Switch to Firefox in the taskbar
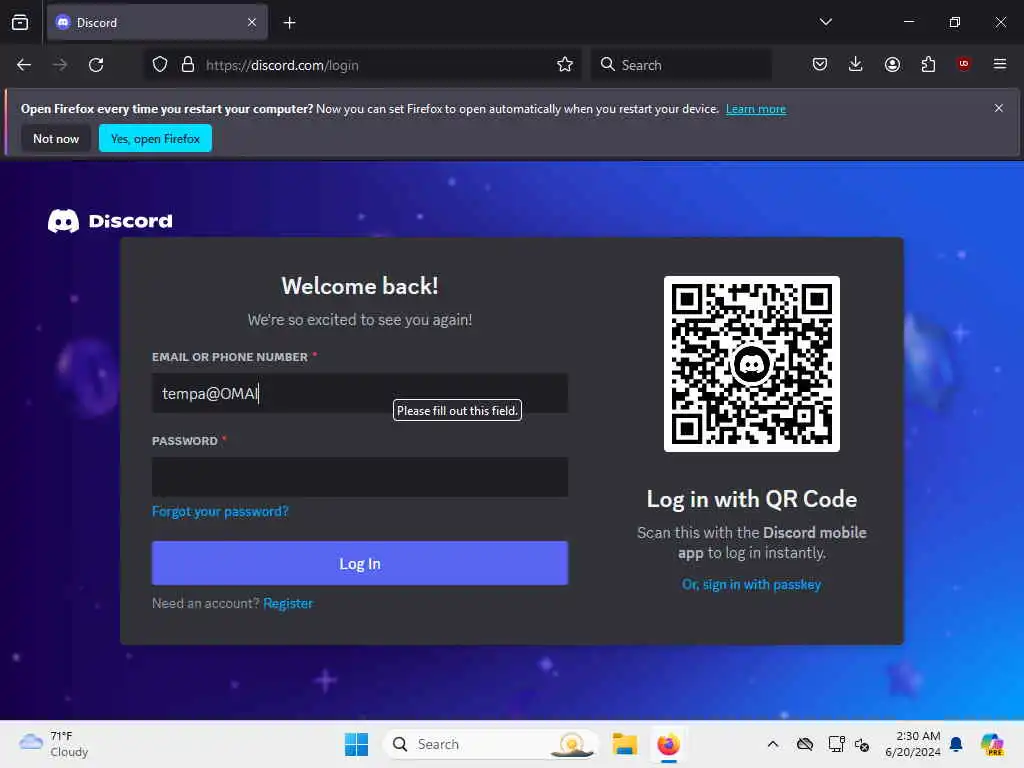This screenshot has width=1024, height=768. (668, 744)
